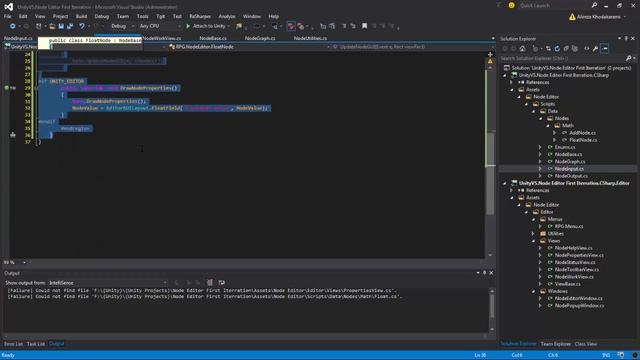Select NodeOutput.cs in Solution Explorer

pyautogui.click(x=571, y=176)
